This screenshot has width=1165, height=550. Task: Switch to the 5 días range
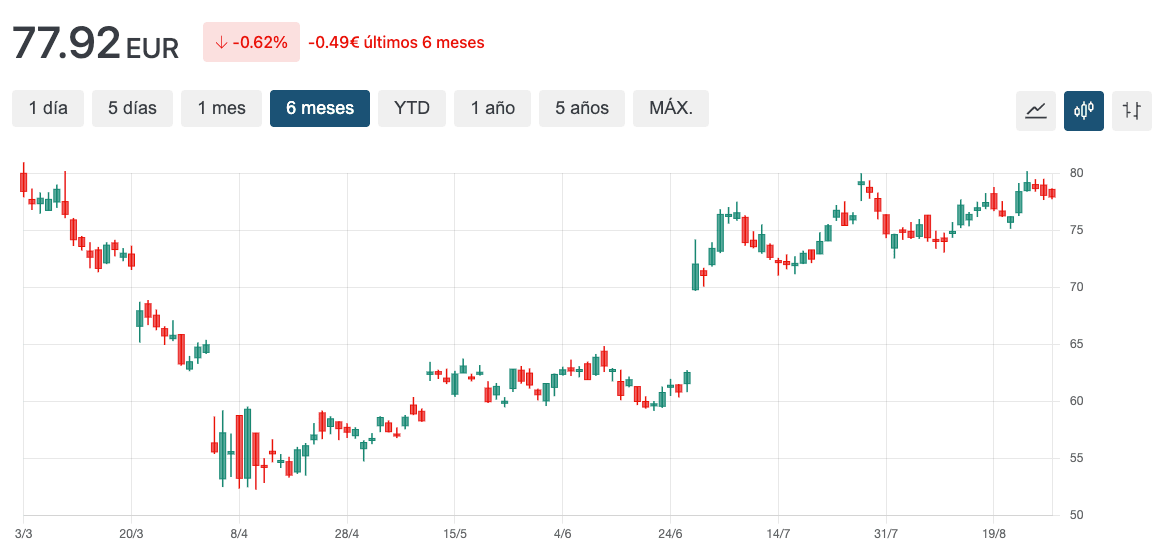tap(132, 108)
